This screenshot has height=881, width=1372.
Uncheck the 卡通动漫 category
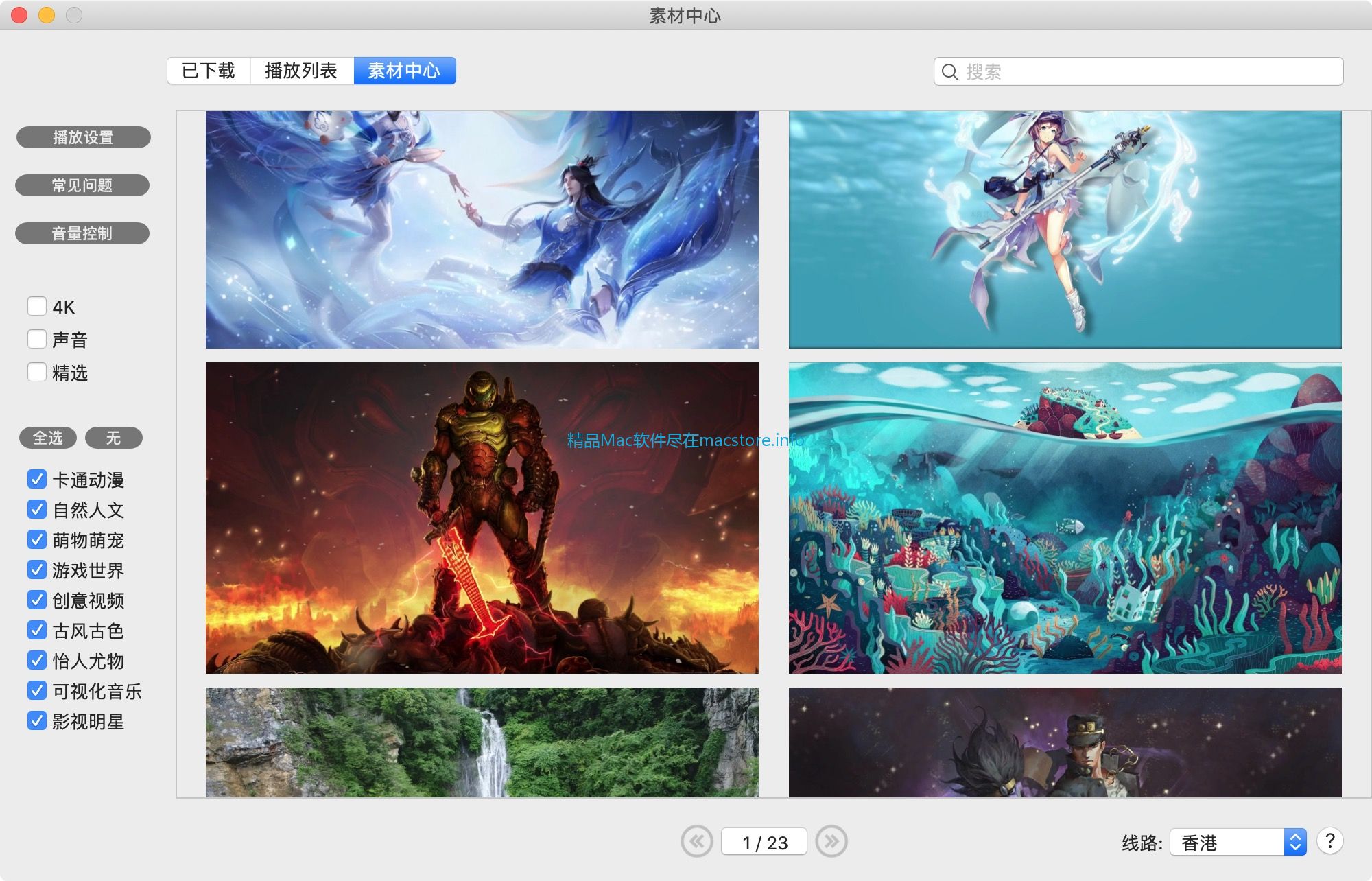pos(37,479)
